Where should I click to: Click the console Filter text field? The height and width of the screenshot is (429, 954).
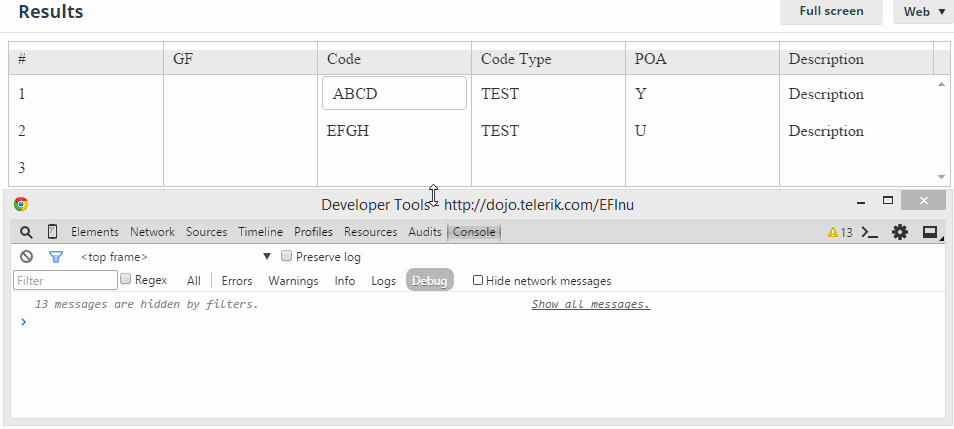(x=65, y=281)
